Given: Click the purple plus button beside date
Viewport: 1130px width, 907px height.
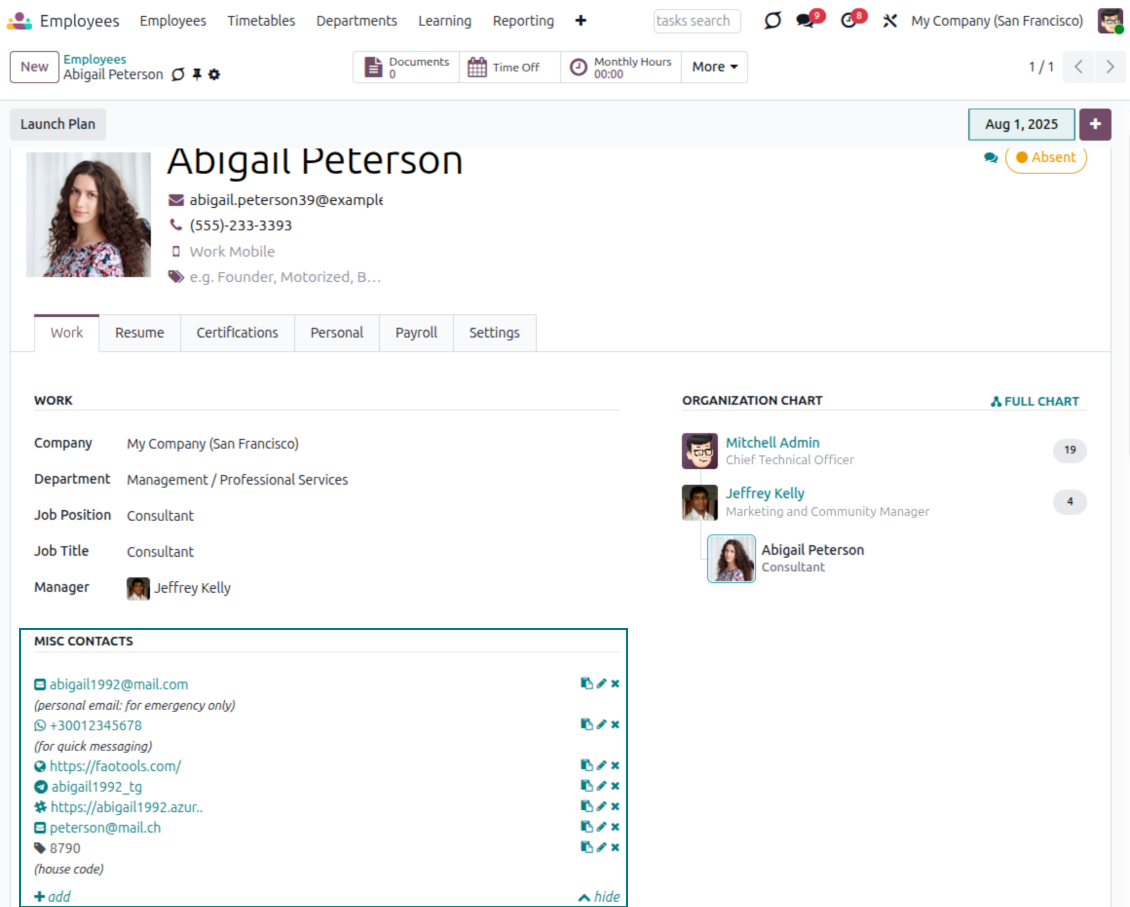Looking at the screenshot, I should 1095,124.
